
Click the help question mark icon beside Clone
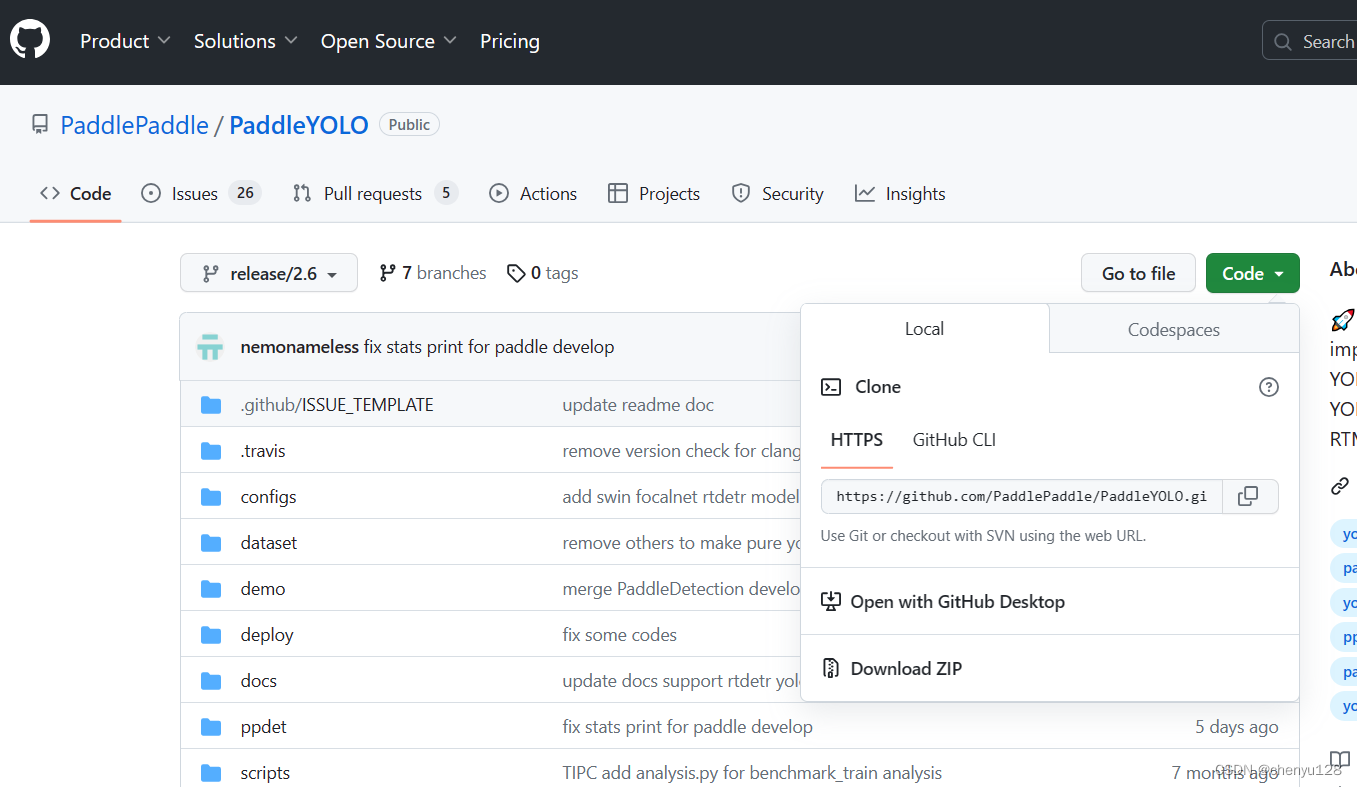pyautogui.click(x=1269, y=387)
